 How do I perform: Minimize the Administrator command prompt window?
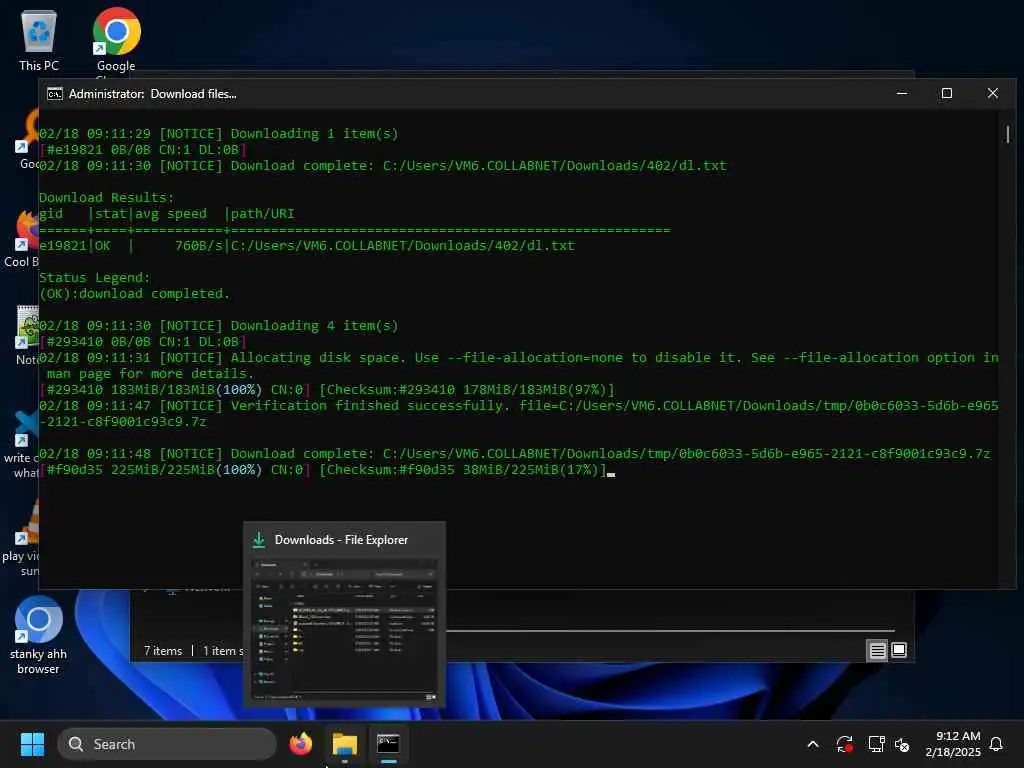pyautogui.click(x=902, y=93)
